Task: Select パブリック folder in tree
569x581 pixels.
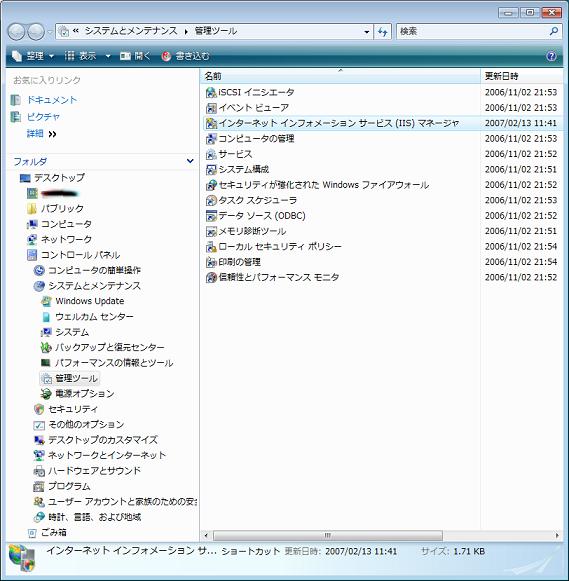Action: pos(62,209)
